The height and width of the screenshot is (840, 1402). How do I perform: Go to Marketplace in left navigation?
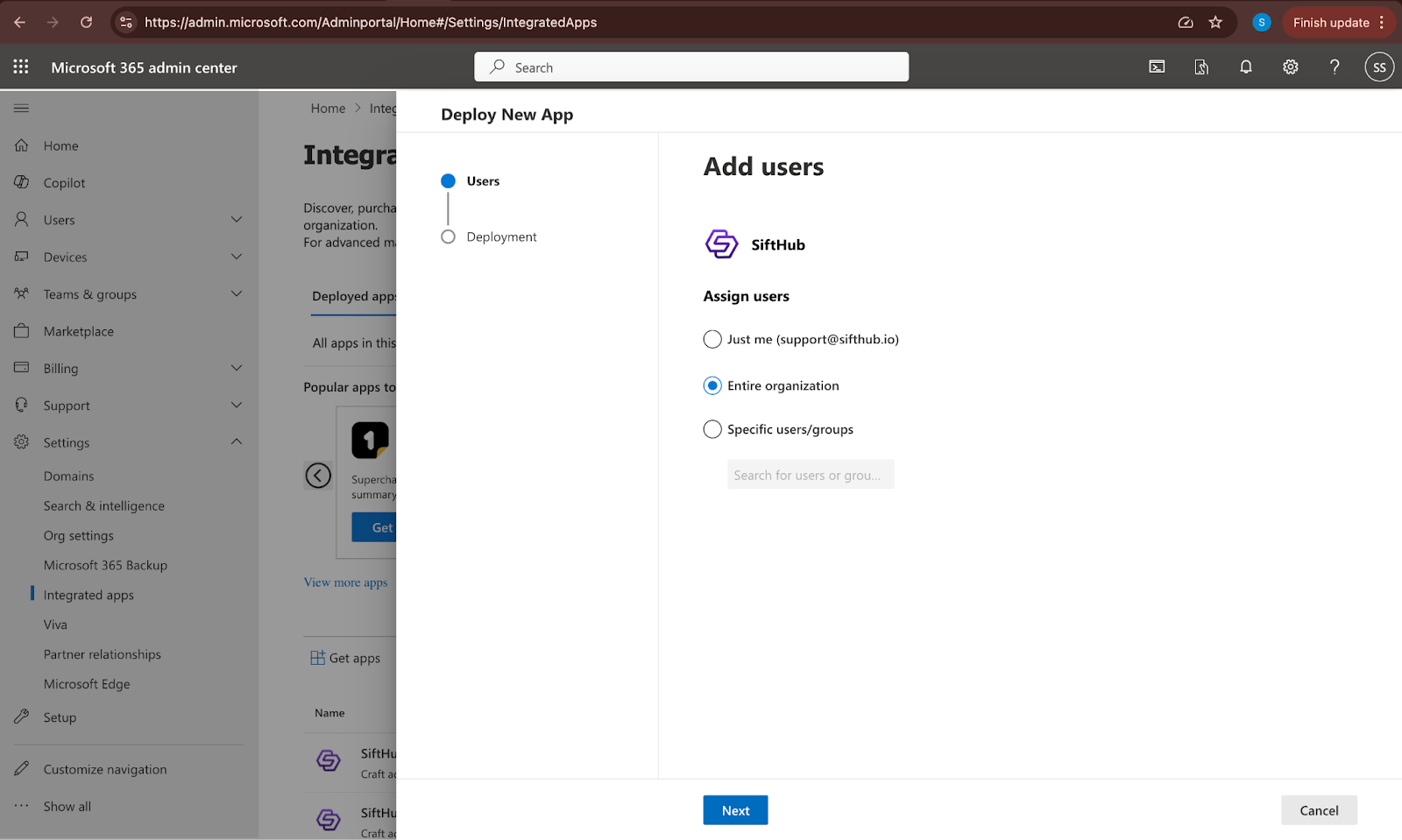(79, 331)
